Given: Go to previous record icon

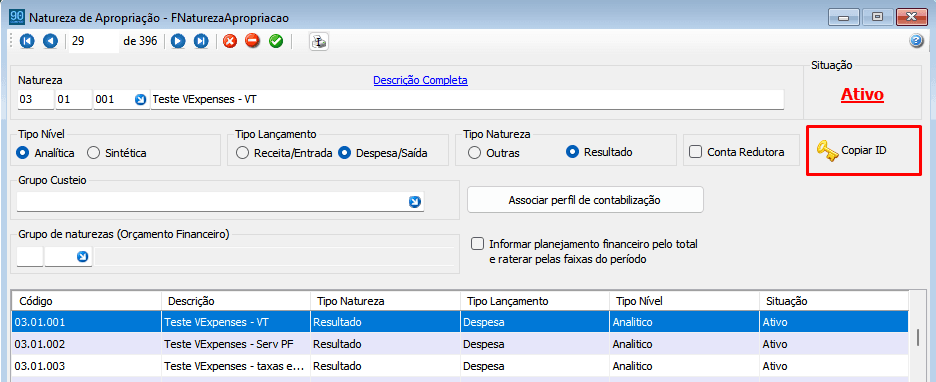Looking at the screenshot, I should point(50,41).
